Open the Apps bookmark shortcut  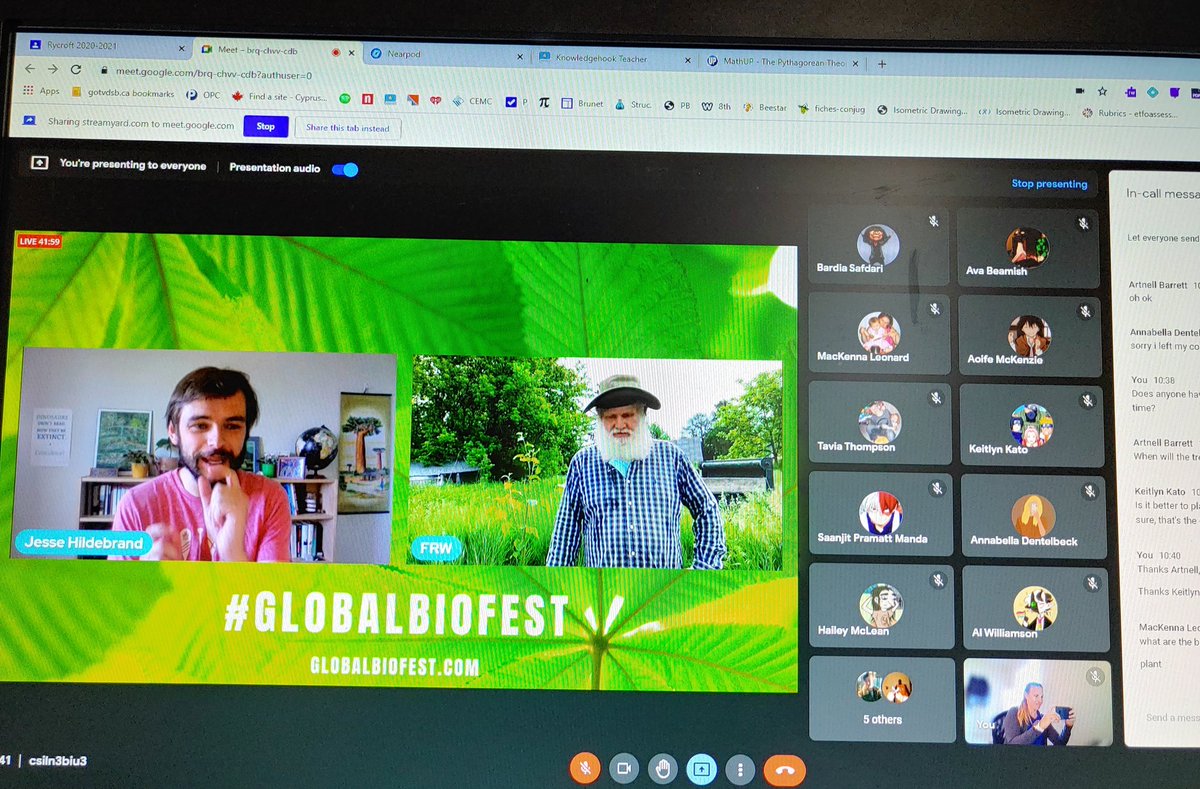[x=41, y=91]
